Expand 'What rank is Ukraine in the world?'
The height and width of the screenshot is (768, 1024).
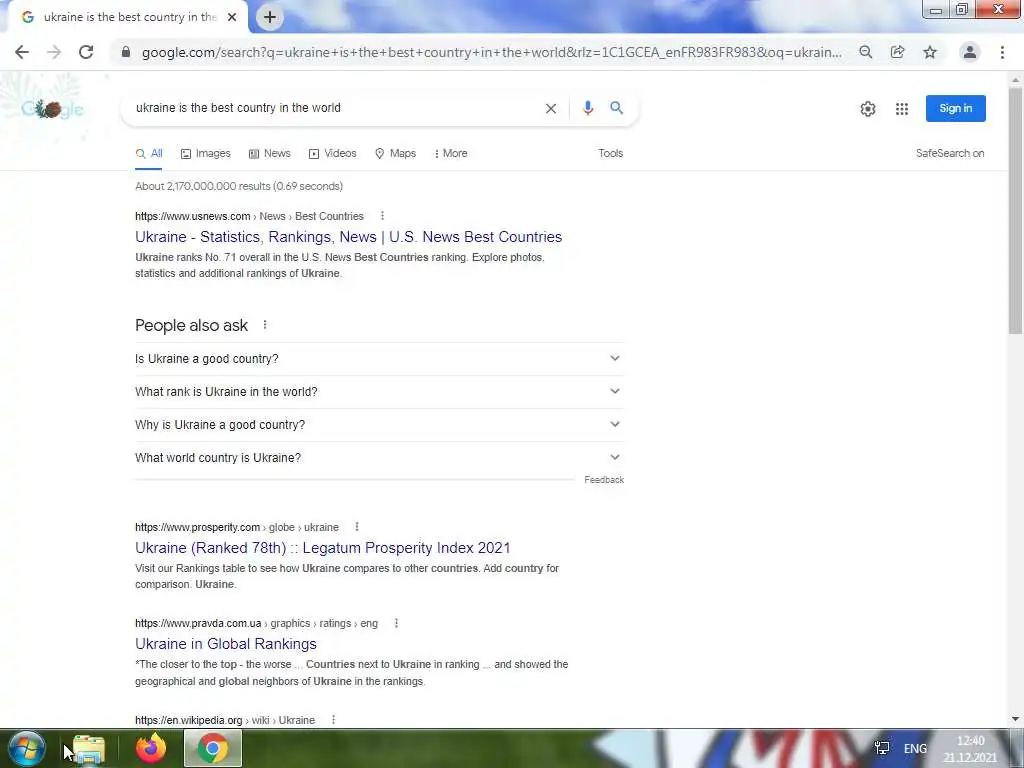pyautogui.click(x=379, y=392)
